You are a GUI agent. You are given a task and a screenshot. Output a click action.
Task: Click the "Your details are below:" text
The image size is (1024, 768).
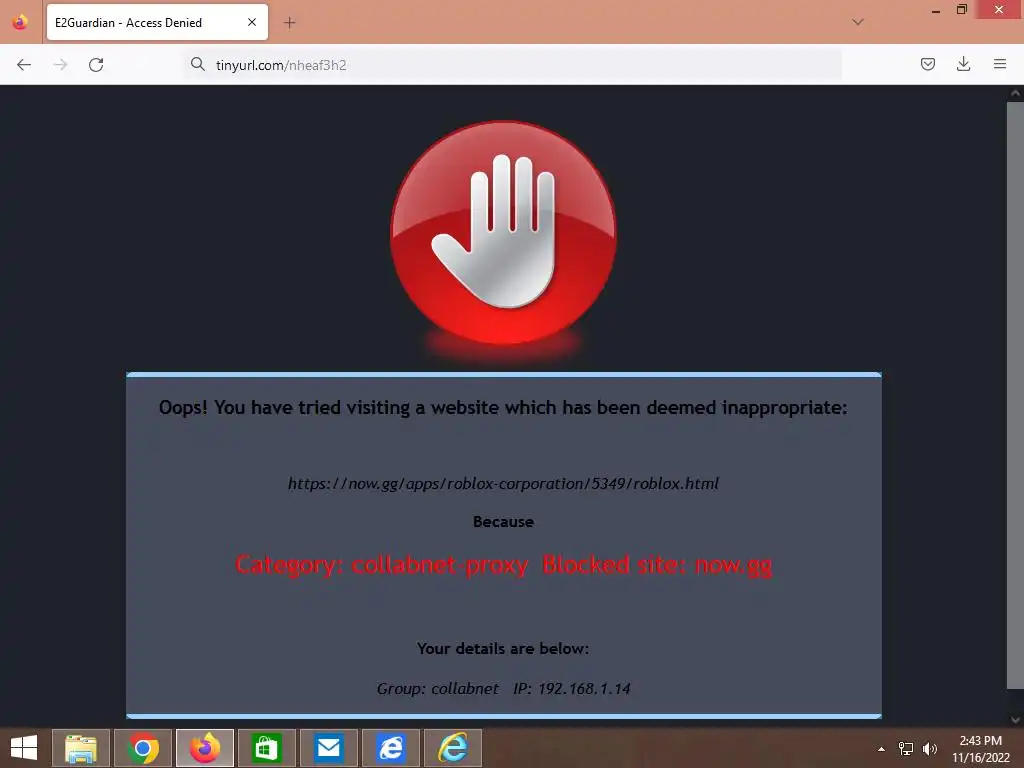(x=503, y=648)
